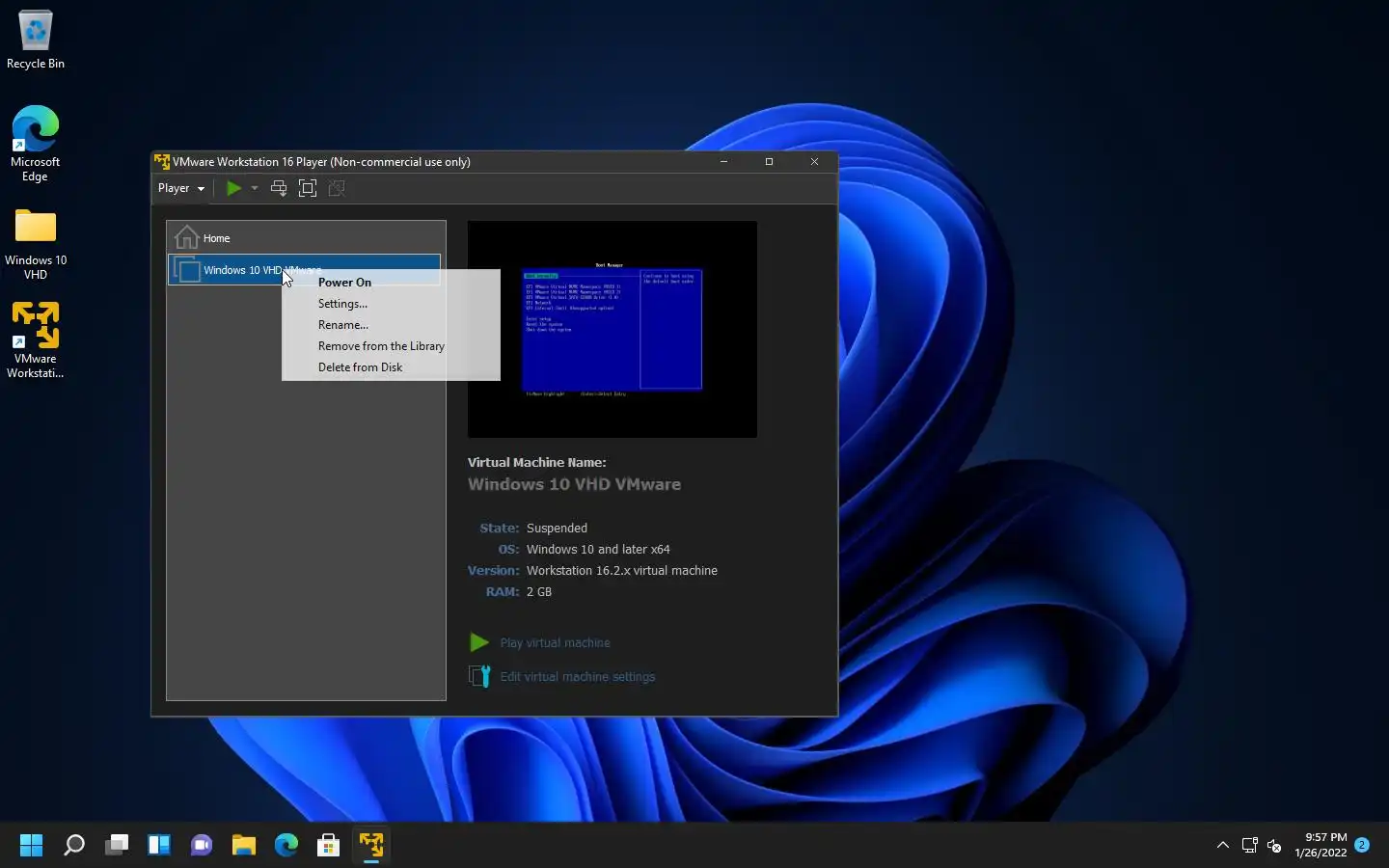Enter full screen mode from toolbar
This screenshot has height=868, width=1389.
click(x=308, y=188)
